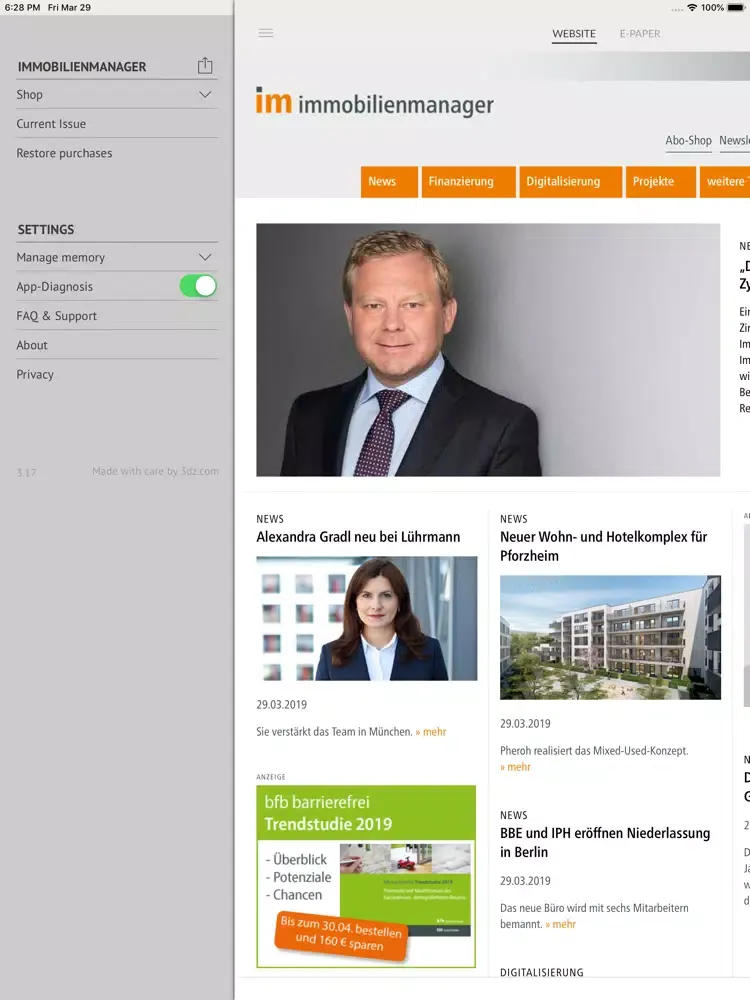750x1000 pixels.
Task: Follow the Abo-Shop link
Action: pyautogui.click(x=688, y=140)
